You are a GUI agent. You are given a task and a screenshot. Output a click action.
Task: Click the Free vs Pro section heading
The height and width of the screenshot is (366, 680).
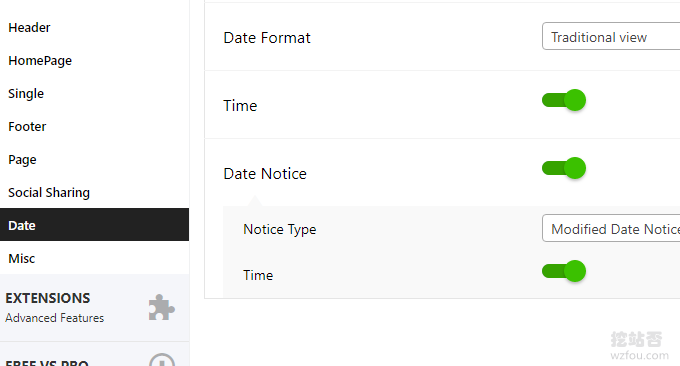[x=47, y=363]
